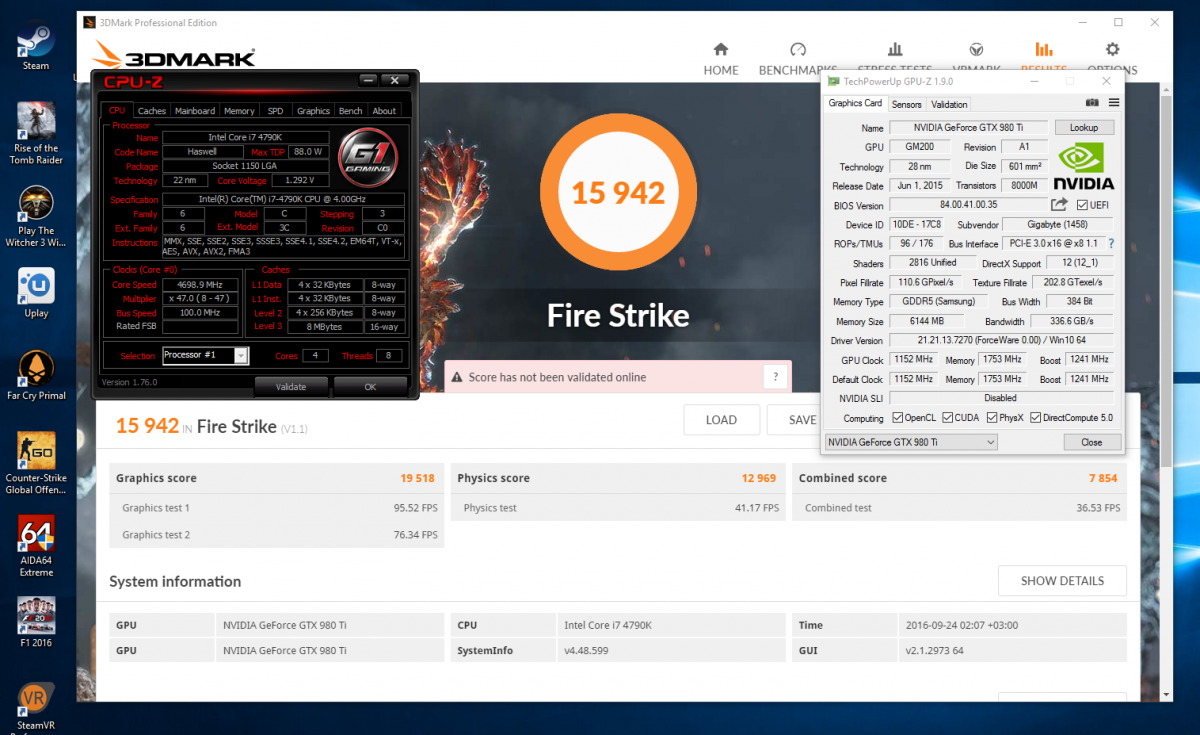Image resolution: width=1200 pixels, height=735 pixels.
Task: Click the BIOS export share icon in GPU-Z
Action: tap(1059, 205)
